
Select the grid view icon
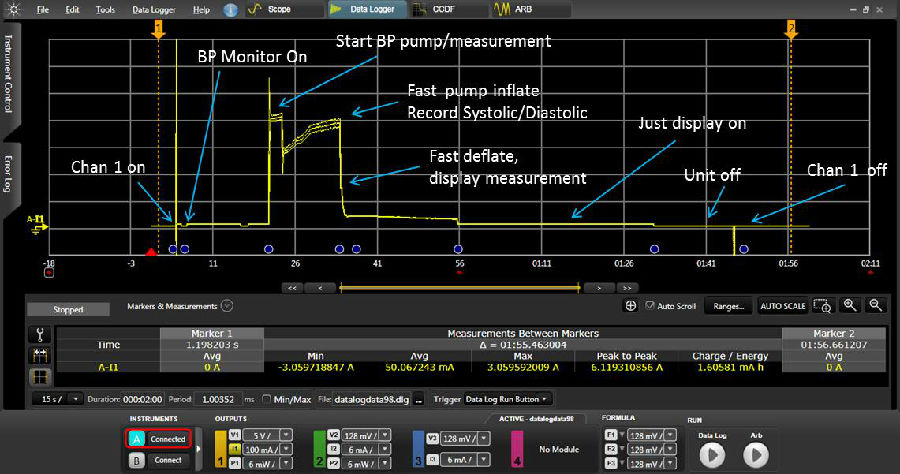click(40, 377)
